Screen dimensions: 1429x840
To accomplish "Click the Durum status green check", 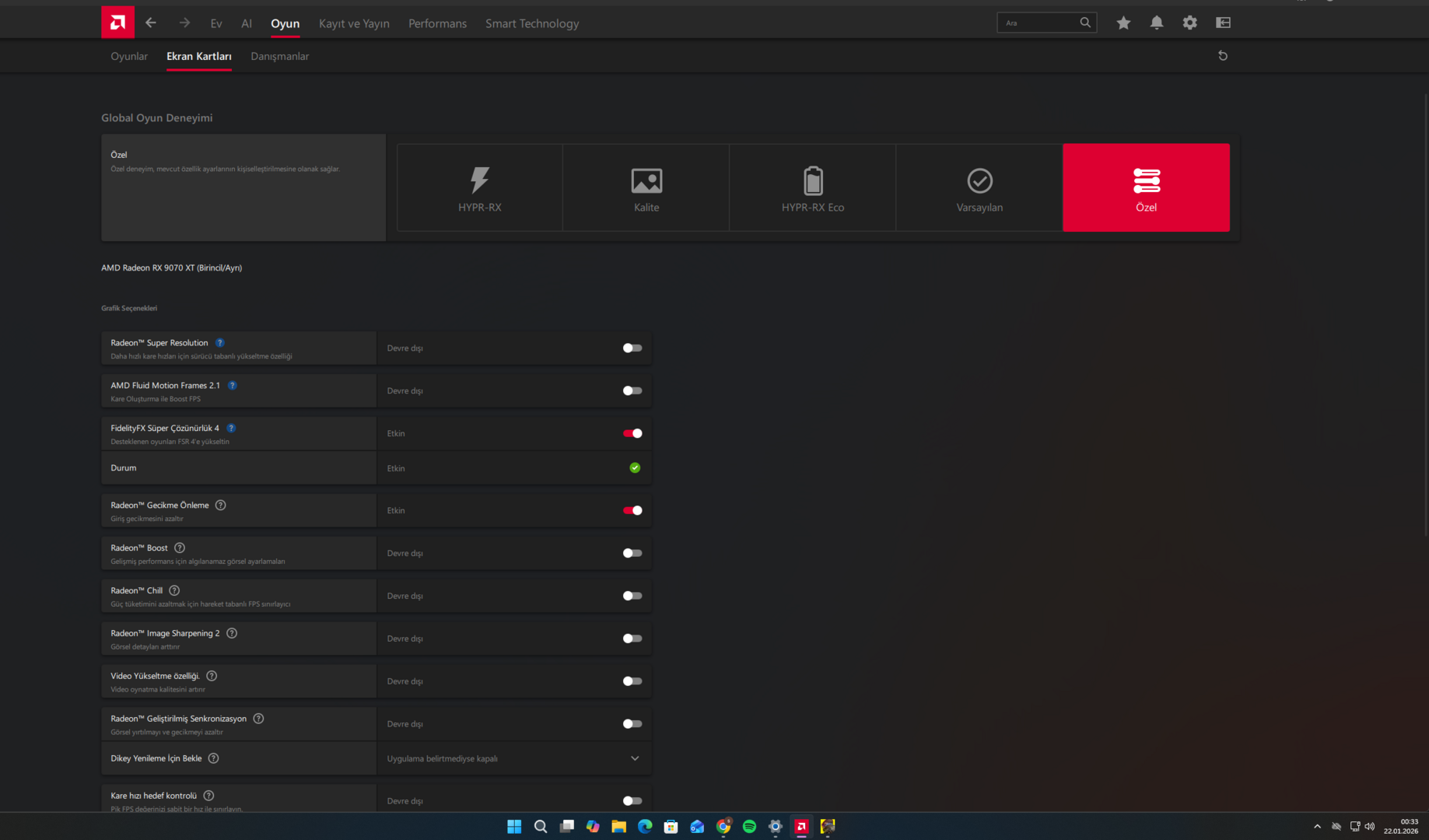I will click(x=635, y=468).
